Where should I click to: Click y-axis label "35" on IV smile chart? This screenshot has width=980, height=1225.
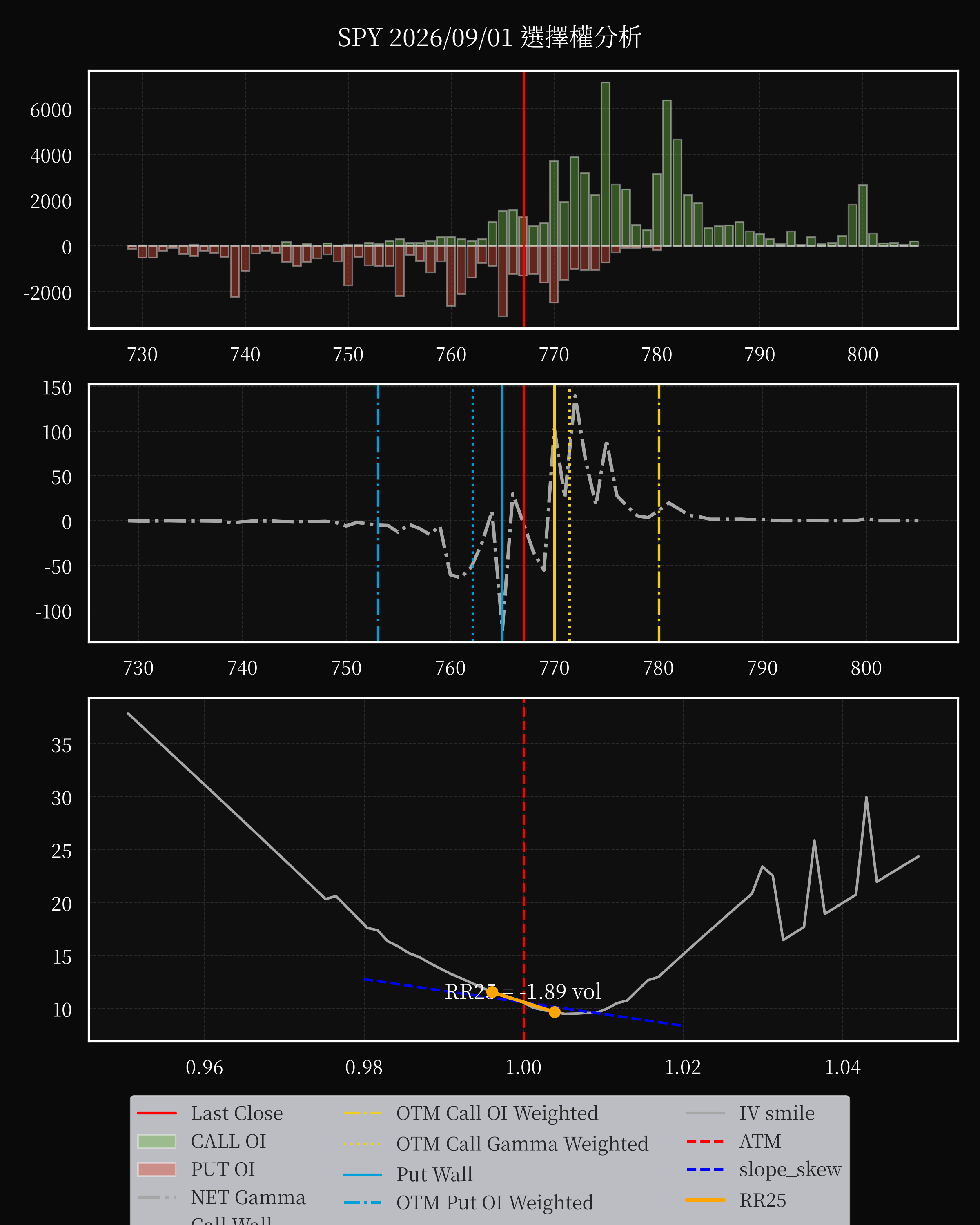click(x=62, y=745)
